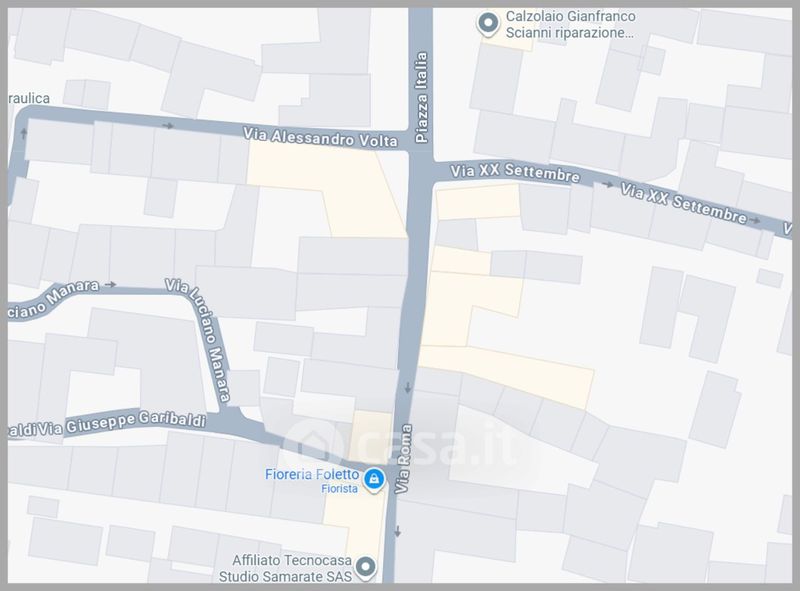Screen dimensions: 800x591
Task: Click the Via Alessandro Volta street label
Action: pos(320,137)
